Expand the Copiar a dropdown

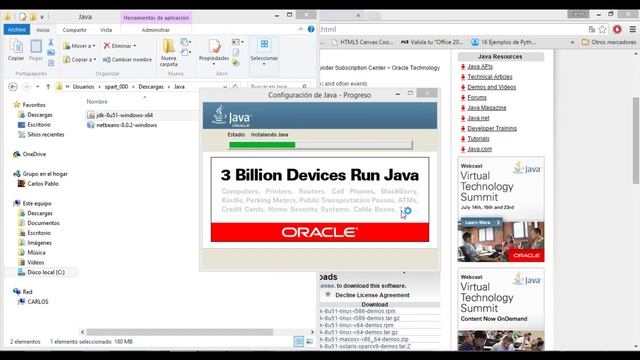[x=95, y=60]
